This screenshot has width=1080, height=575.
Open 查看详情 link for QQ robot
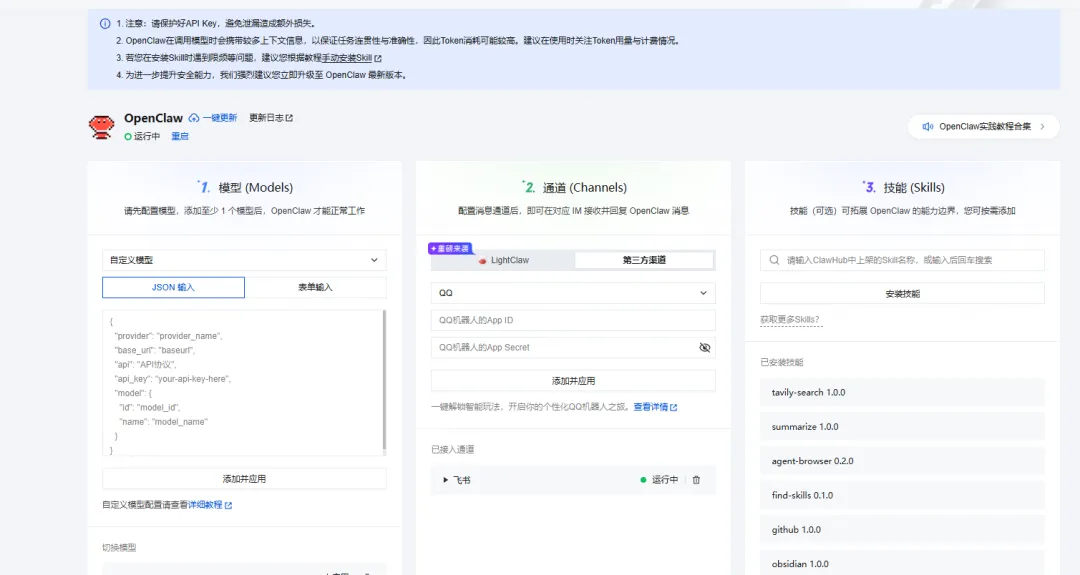tap(651, 408)
